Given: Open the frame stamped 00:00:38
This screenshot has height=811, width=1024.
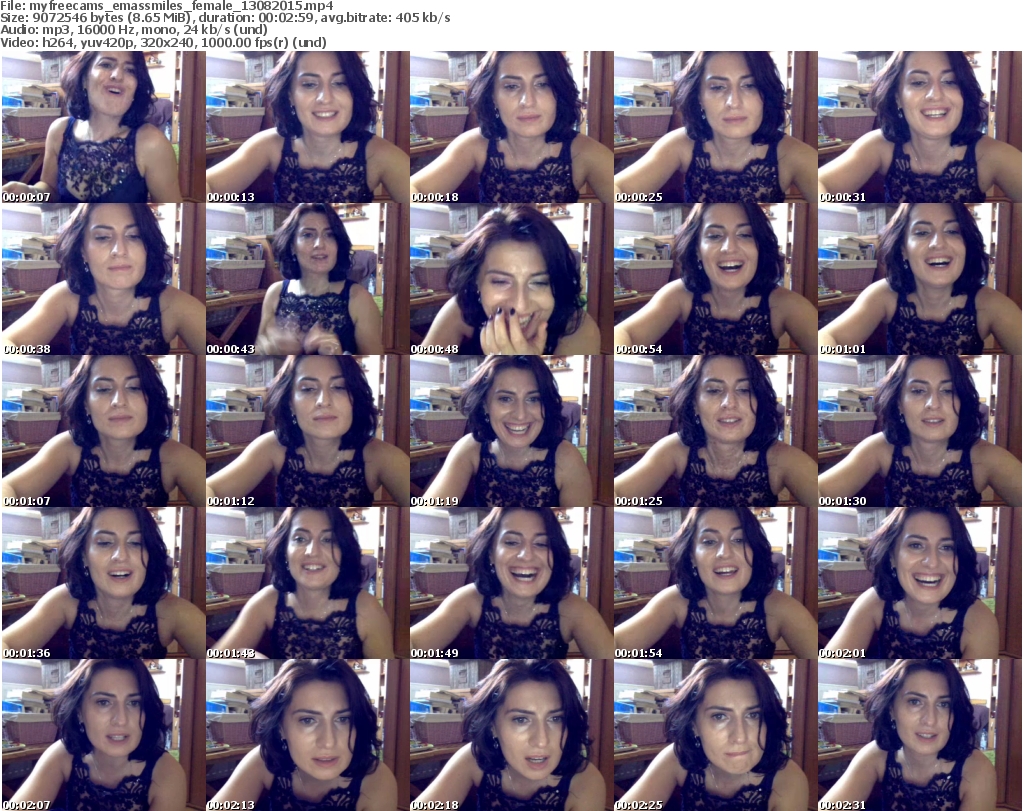Looking at the screenshot, I should [104, 279].
